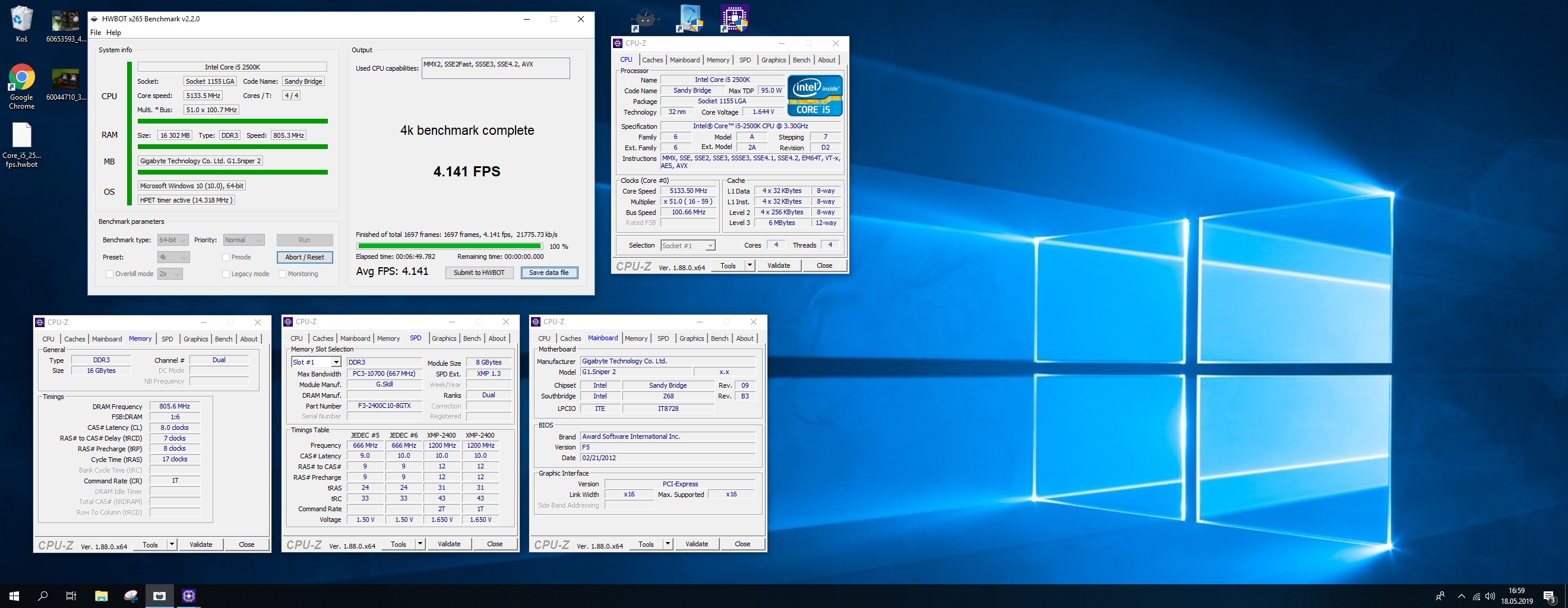Open the cat-face desktop shortcut icon
The width and height of the screenshot is (1568, 608).
(x=644, y=19)
